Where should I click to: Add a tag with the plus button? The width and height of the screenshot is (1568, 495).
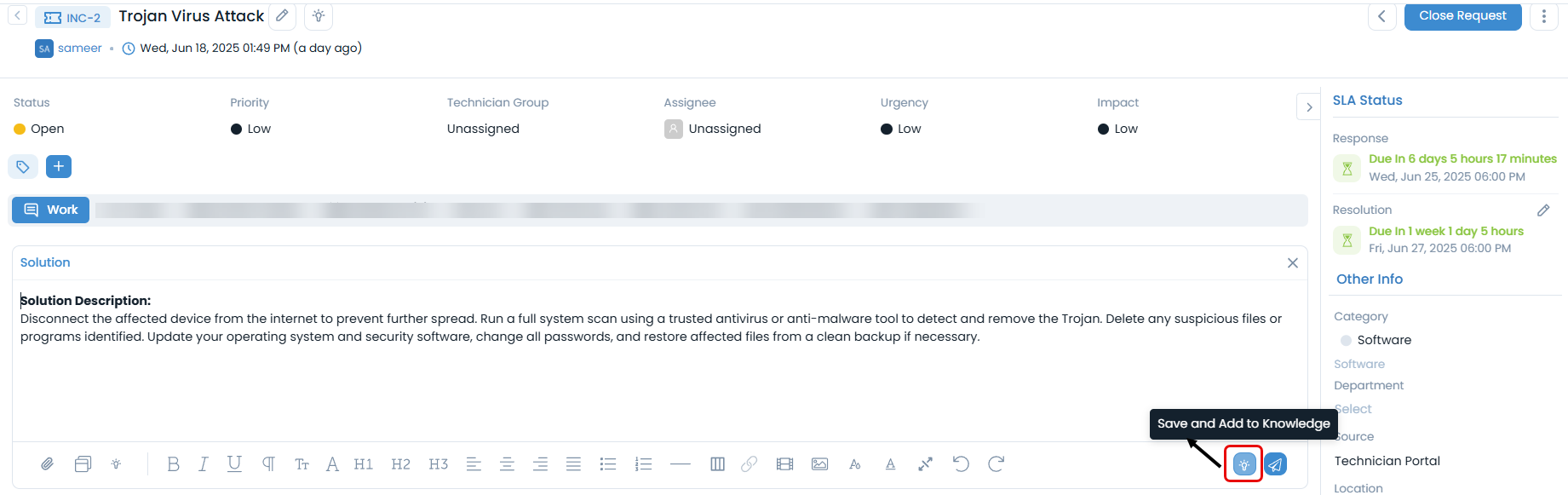tap(59, 167)
